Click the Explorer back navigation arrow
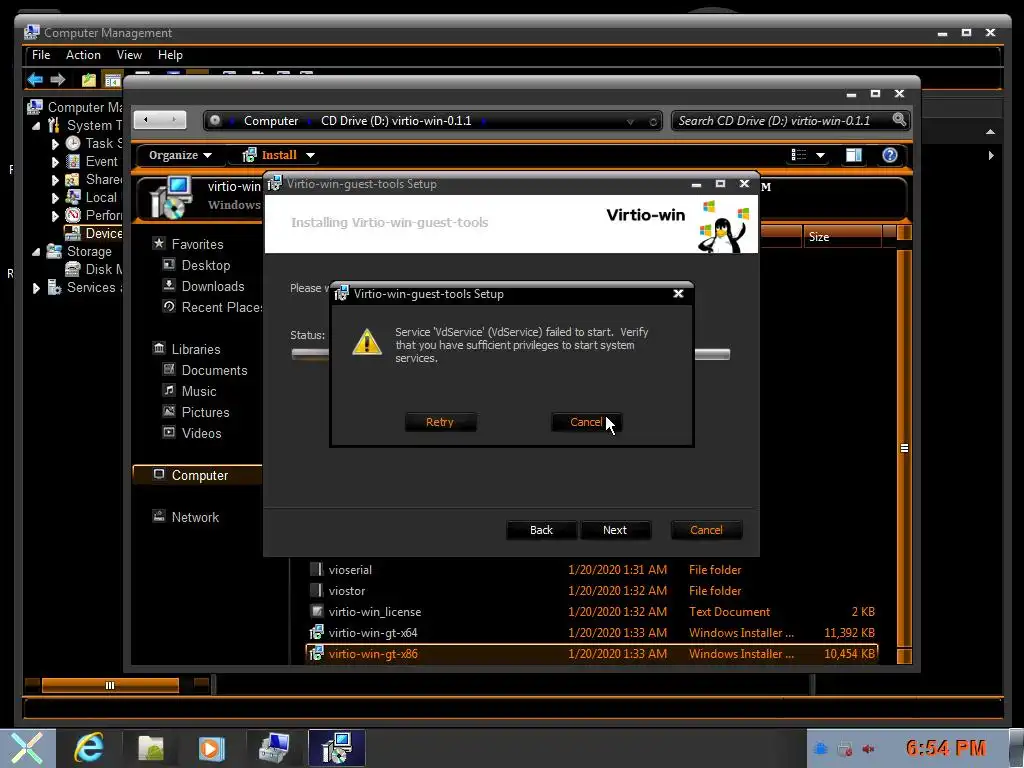Image resolution: width=1024 pixels, height=768 pixels. 146,120
